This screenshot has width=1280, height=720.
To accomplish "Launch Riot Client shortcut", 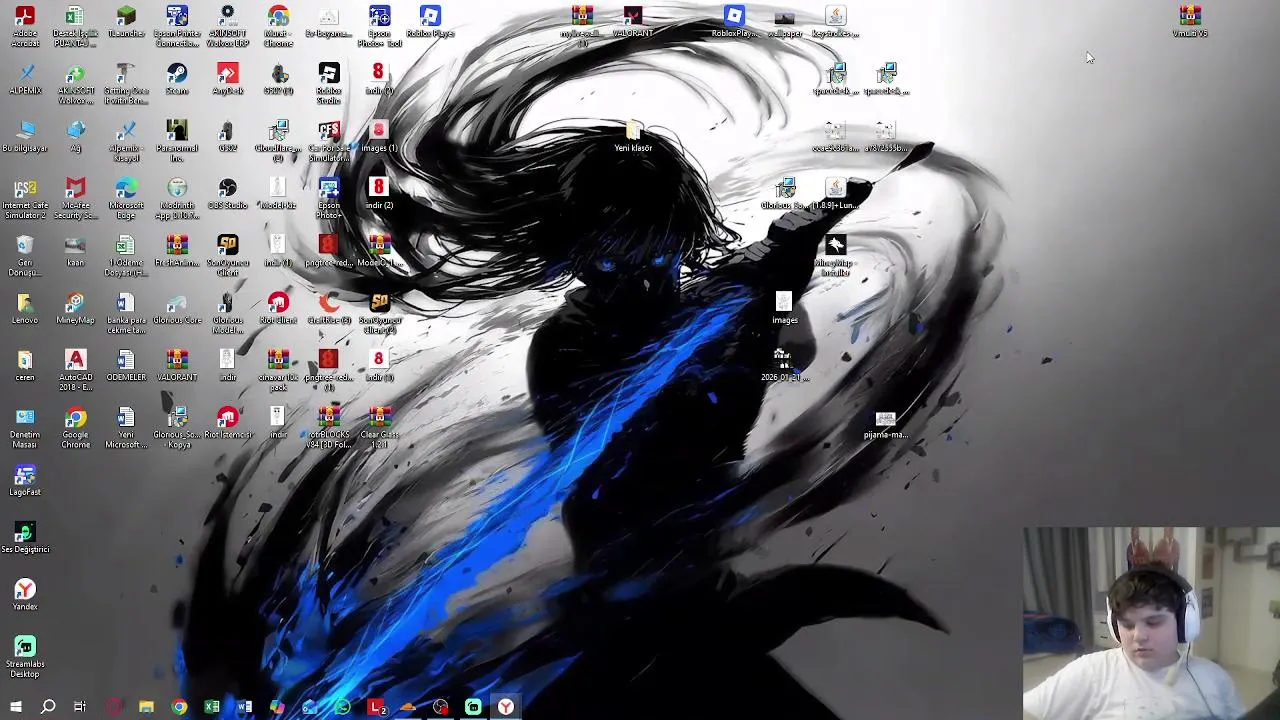I will pos(278,309).
